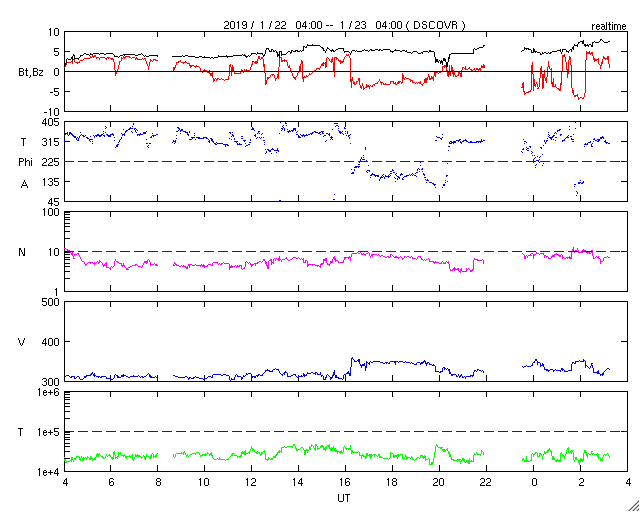The image size is (640, 512).
Task: Click the '1e+4' temperature tick label
Action: pos(48,472)
